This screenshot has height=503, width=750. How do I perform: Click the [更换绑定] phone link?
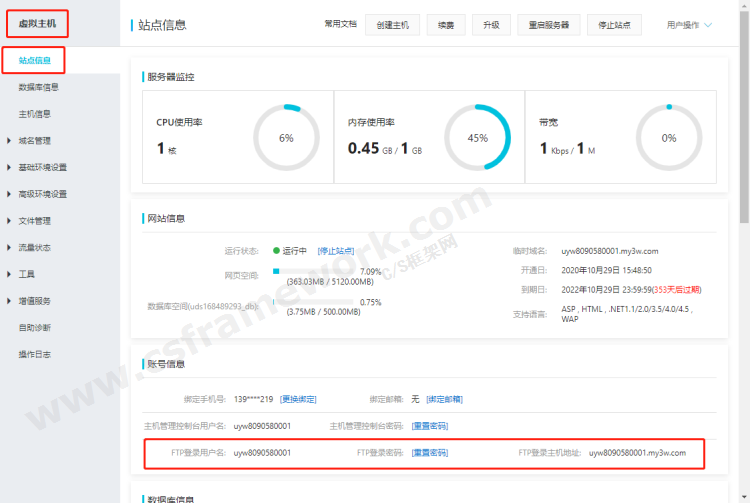tap(298, 399)
